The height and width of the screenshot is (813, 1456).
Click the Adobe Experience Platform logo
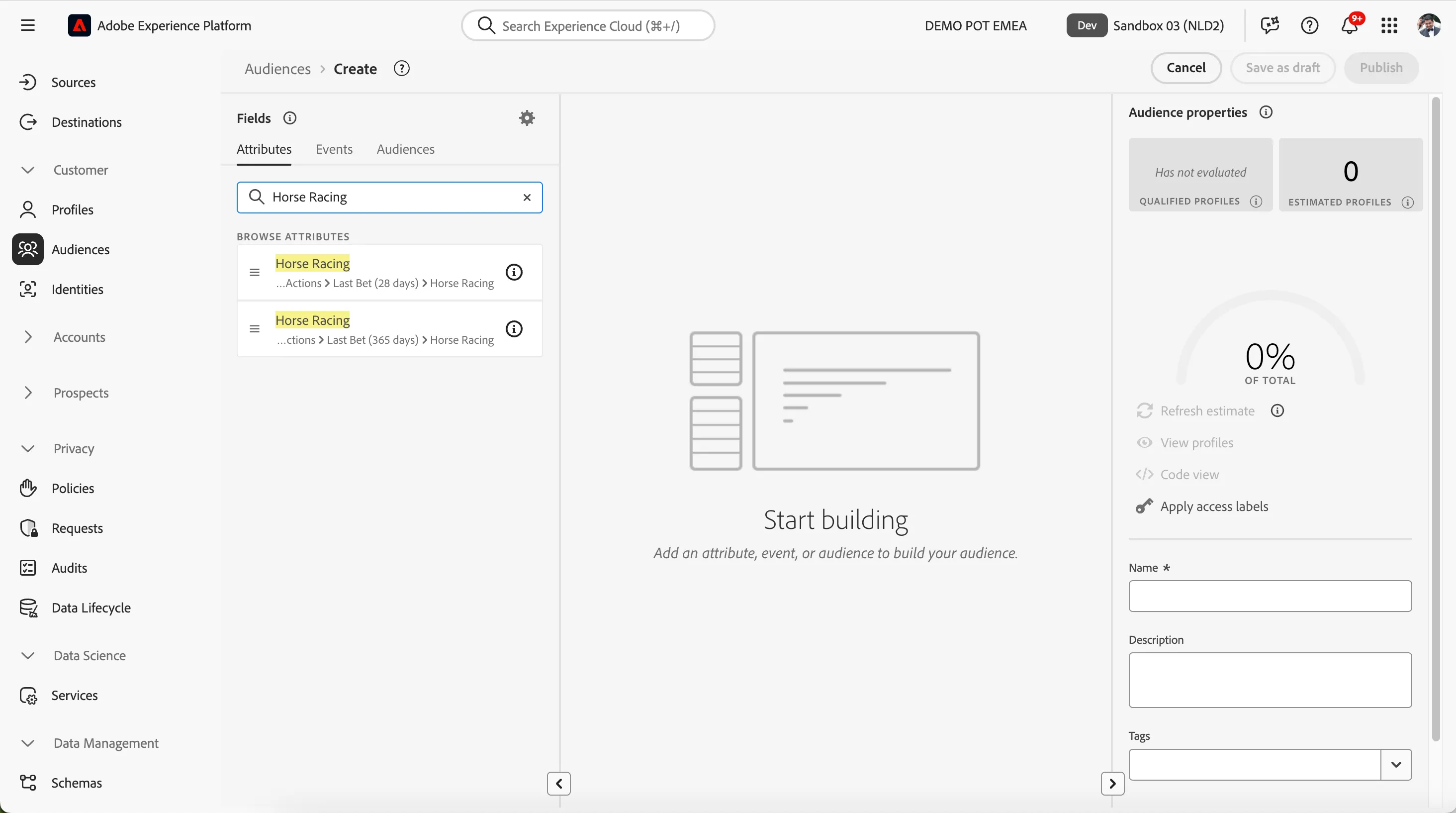[x=79, y=25]
